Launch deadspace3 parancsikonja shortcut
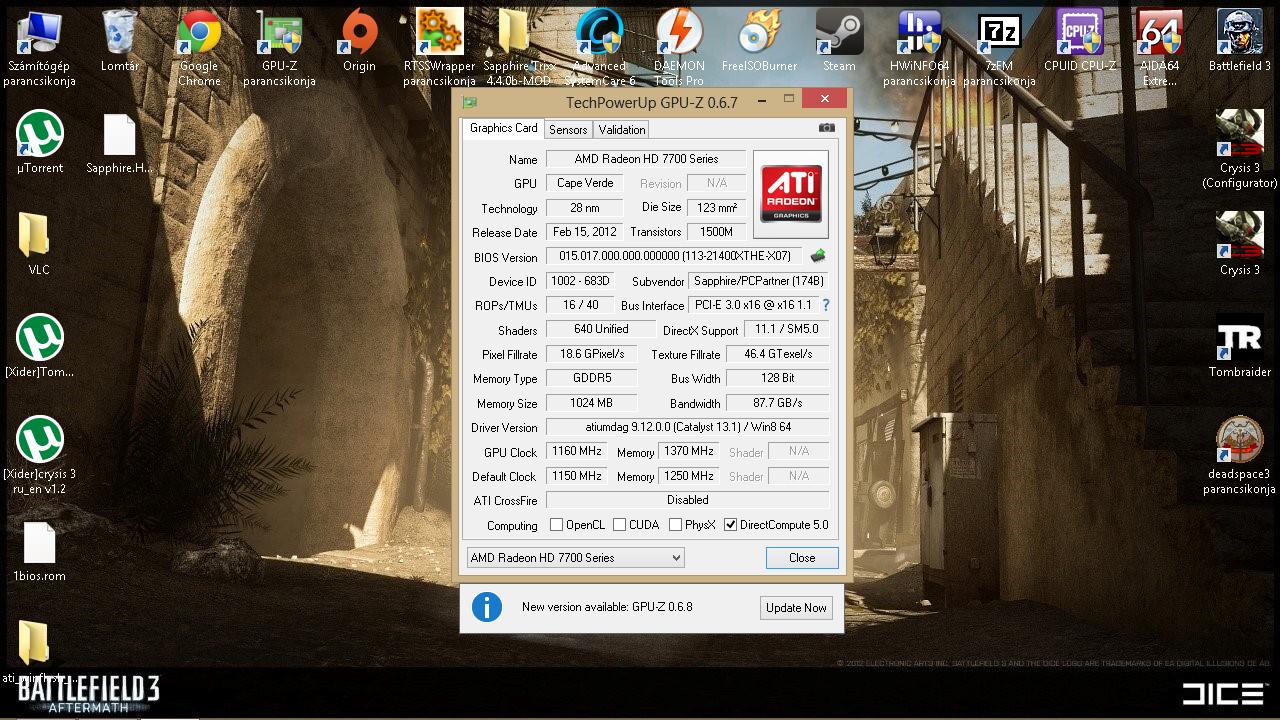Image resolution: width=1280 pixels, height=720 pixels. tap(1239, 455)
